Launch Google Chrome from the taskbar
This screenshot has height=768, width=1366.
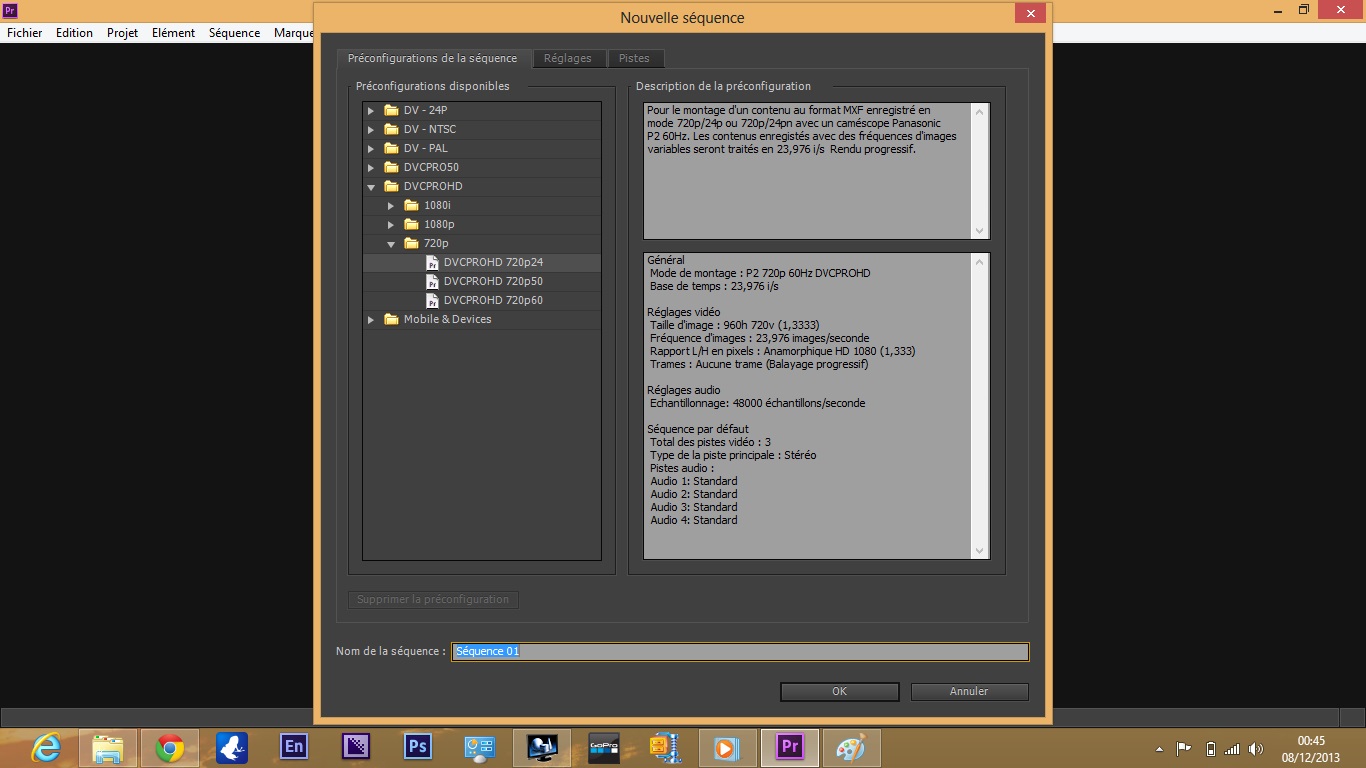click(170, 748)
